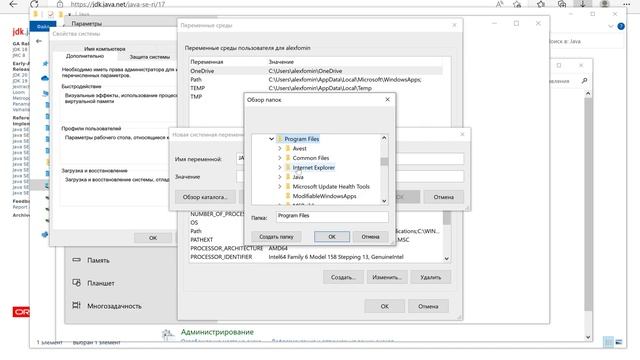640x360 pixels.
Task: Select Память in the Settings sidebar
Action: click(98, 260)
